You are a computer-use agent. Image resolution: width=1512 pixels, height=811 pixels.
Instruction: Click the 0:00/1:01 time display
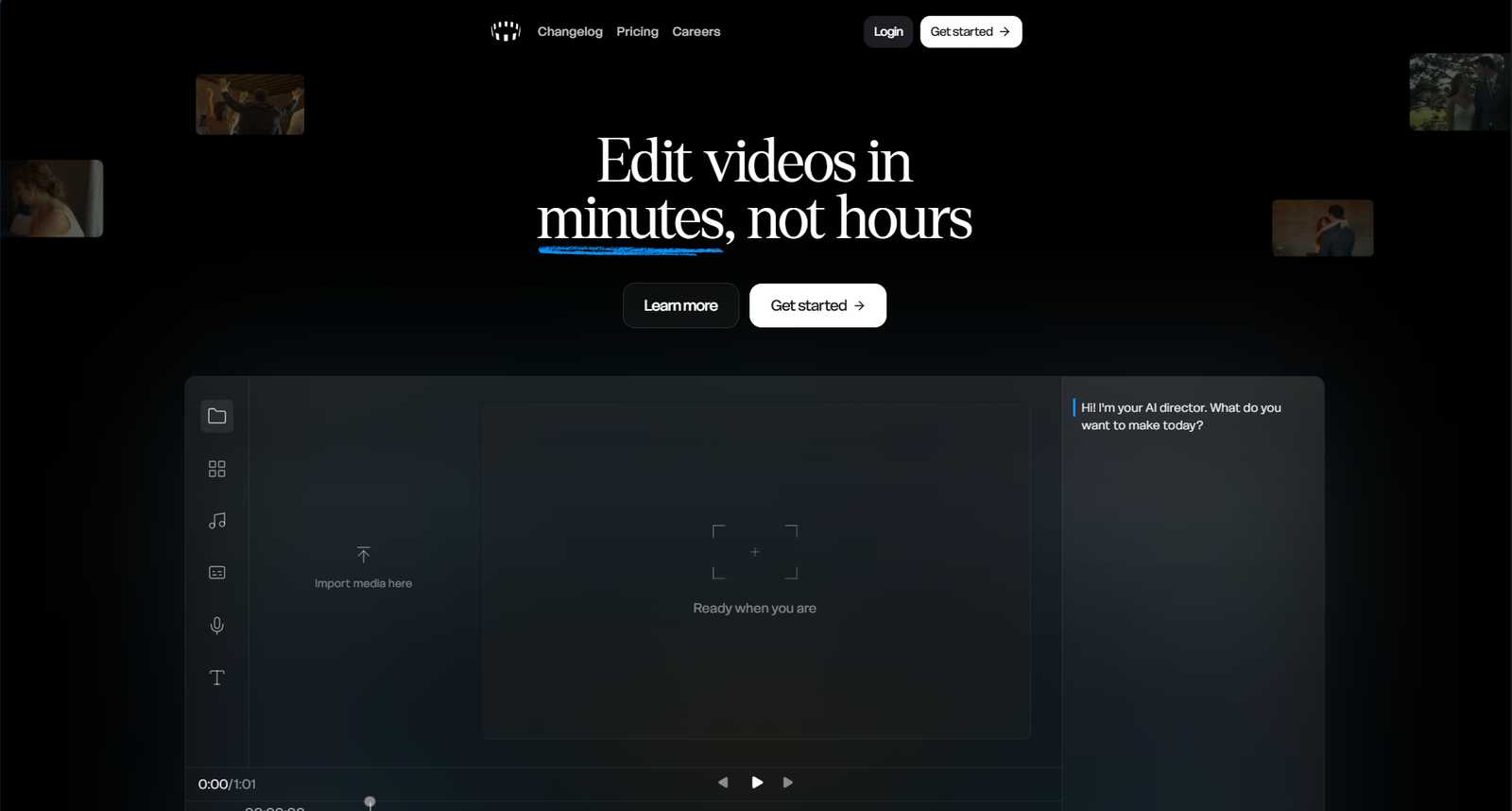coord(227,784)
